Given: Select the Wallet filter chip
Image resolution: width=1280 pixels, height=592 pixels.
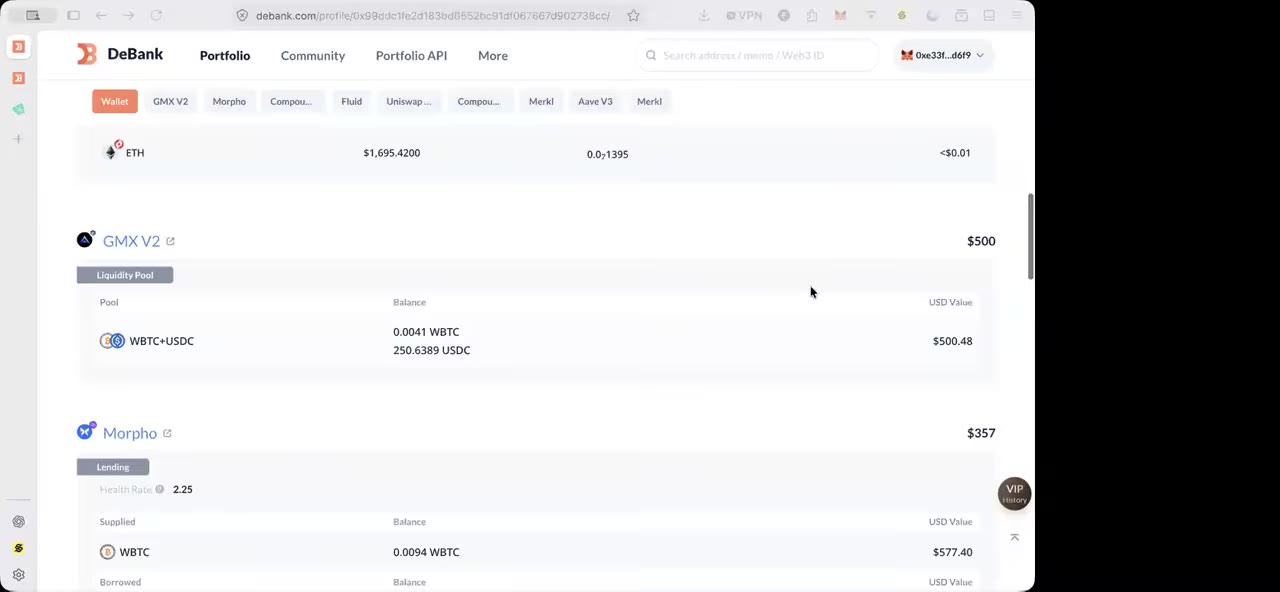Looking at the screenshot, I should click(114, 101).
